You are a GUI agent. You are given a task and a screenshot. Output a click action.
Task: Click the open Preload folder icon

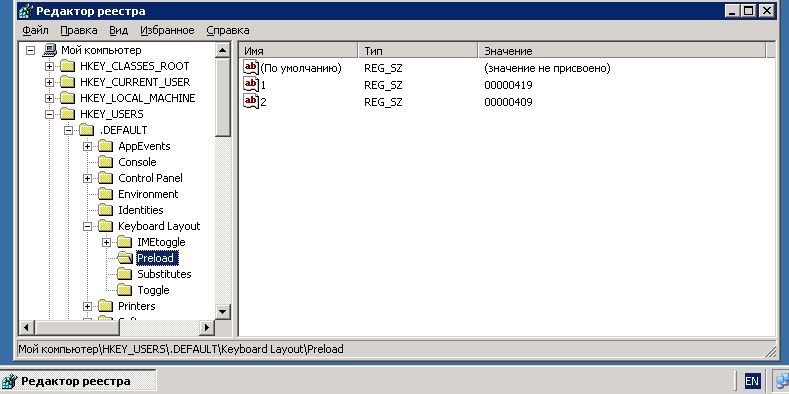coord(125,258)
